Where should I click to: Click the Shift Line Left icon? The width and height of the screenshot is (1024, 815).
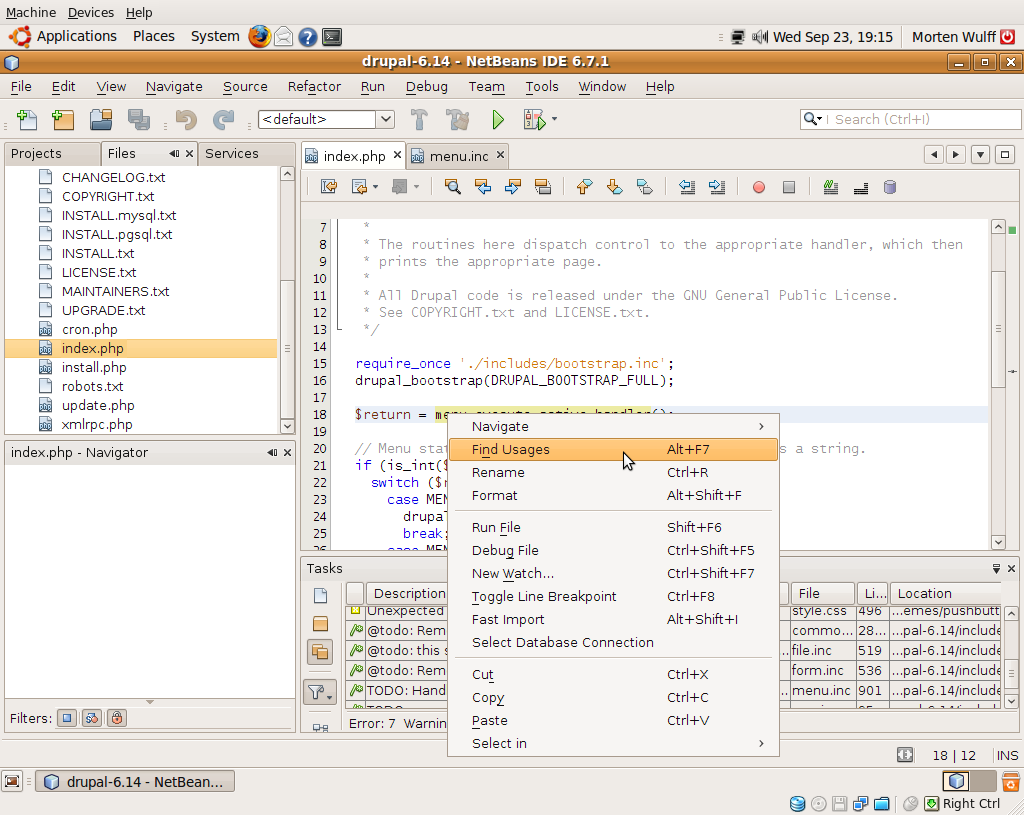click(686, 187)
